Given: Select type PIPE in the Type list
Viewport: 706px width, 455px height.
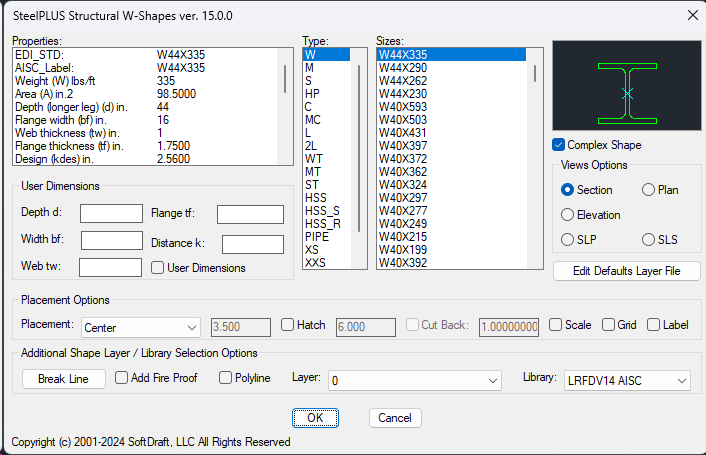Looking at the screenshot, I should click(x=327, y=237).
